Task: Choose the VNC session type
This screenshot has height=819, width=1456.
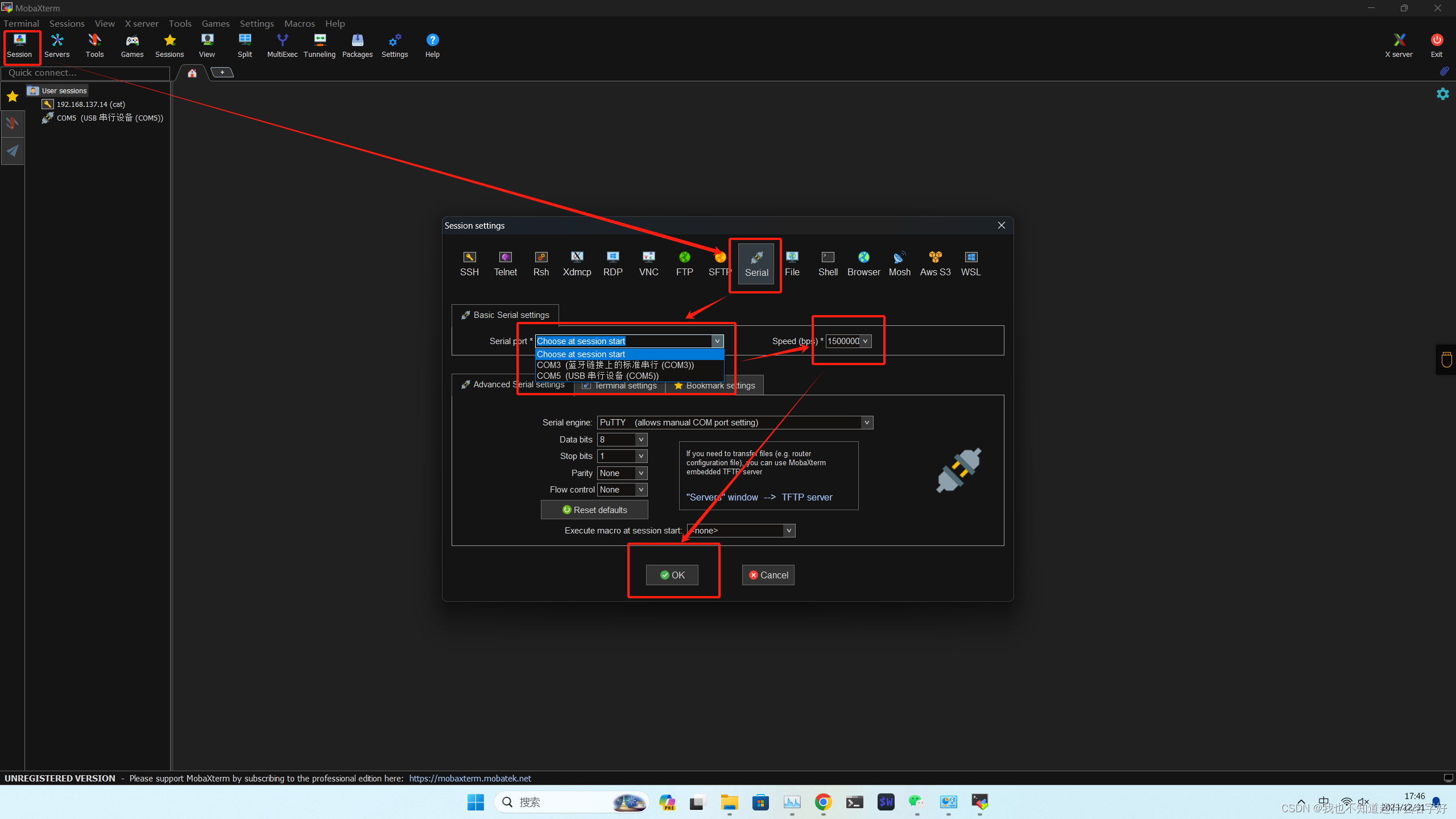Action: click(x=648, y=263)
